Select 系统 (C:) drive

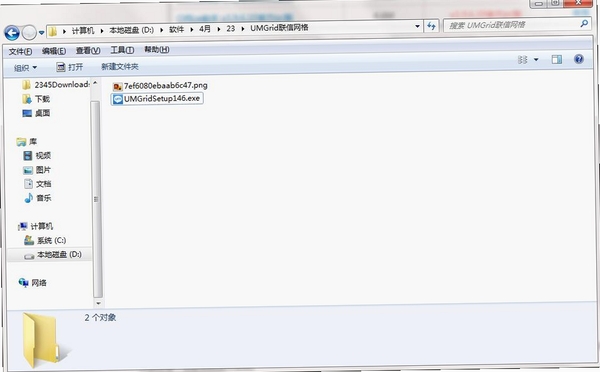point(45,240)
